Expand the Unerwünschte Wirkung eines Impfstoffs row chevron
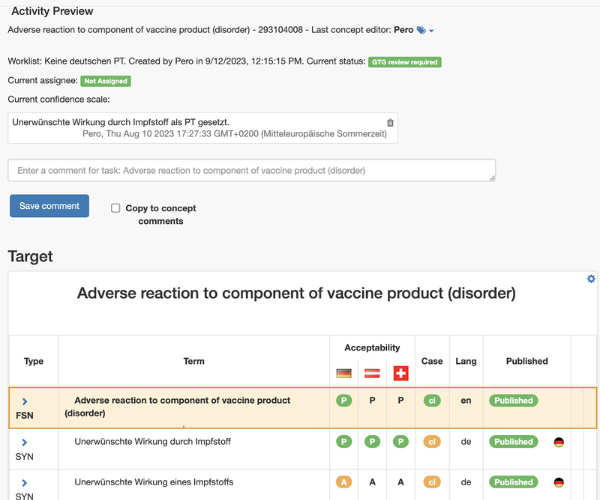This screenshot has height=500, width=600. 24,483
